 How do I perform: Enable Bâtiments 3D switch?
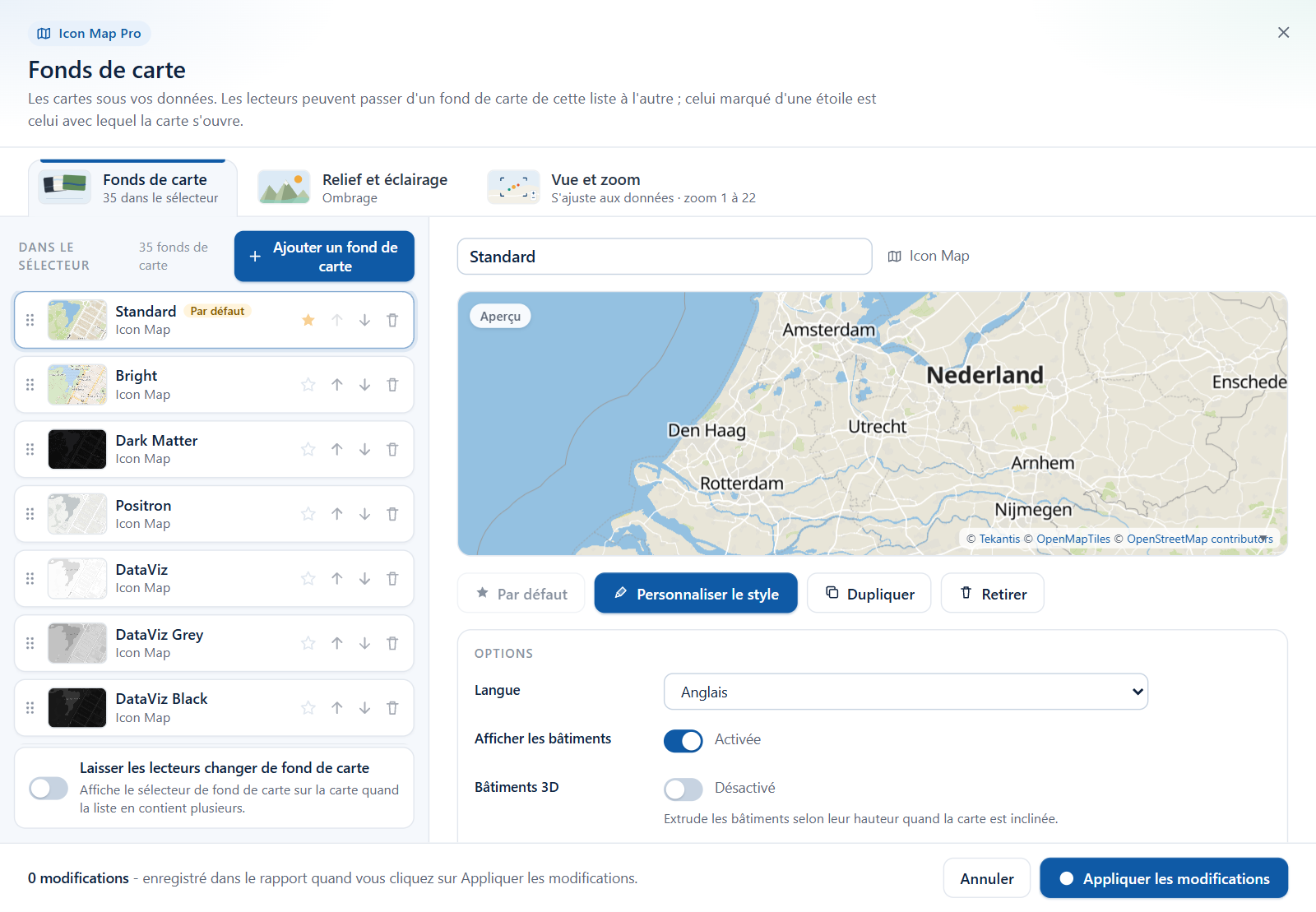683,789
